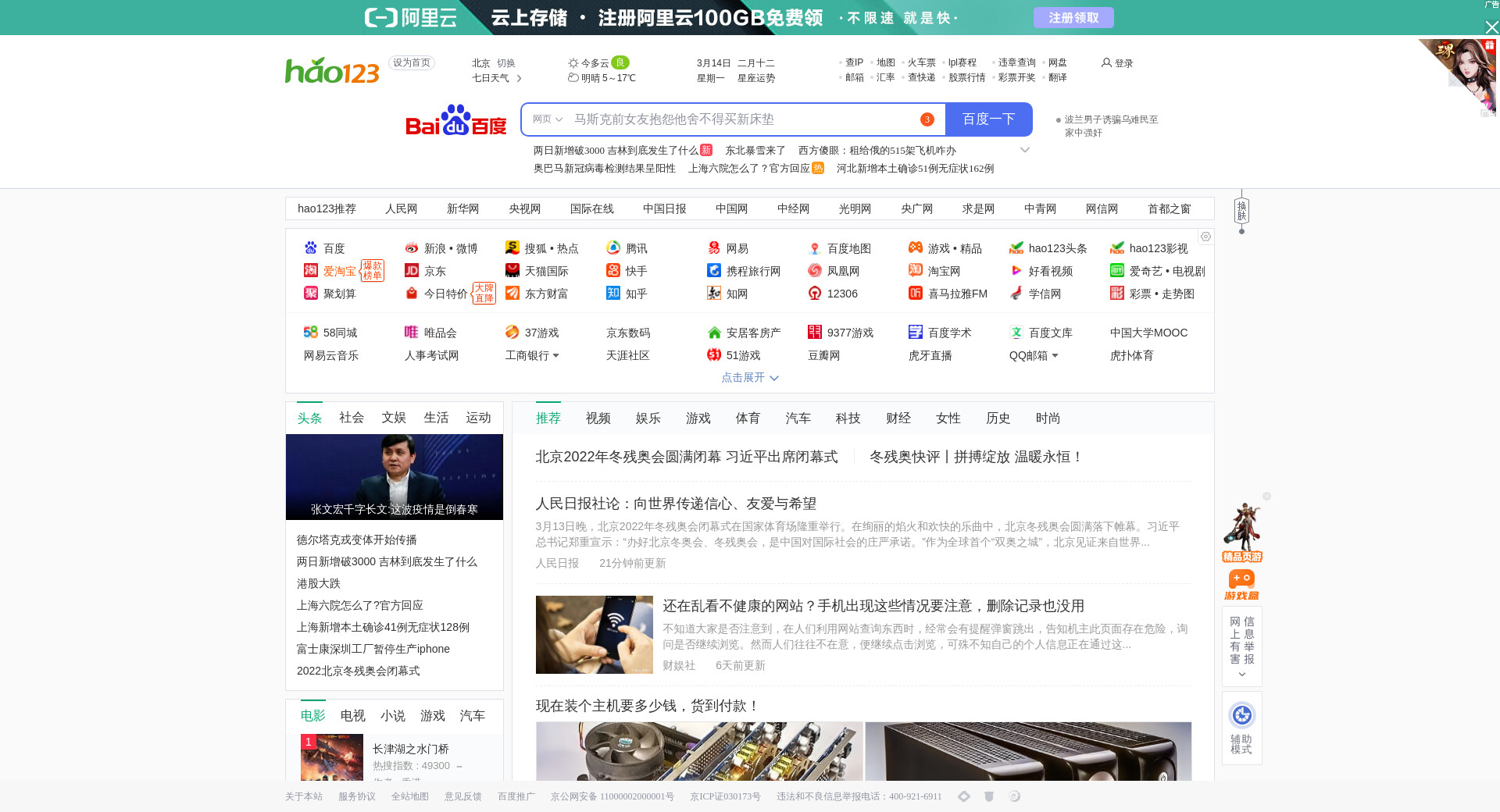The image size is (1500, 812).
Task: Expand the 工商银行 dropdown arrow
Action: (x=555, y=356)
